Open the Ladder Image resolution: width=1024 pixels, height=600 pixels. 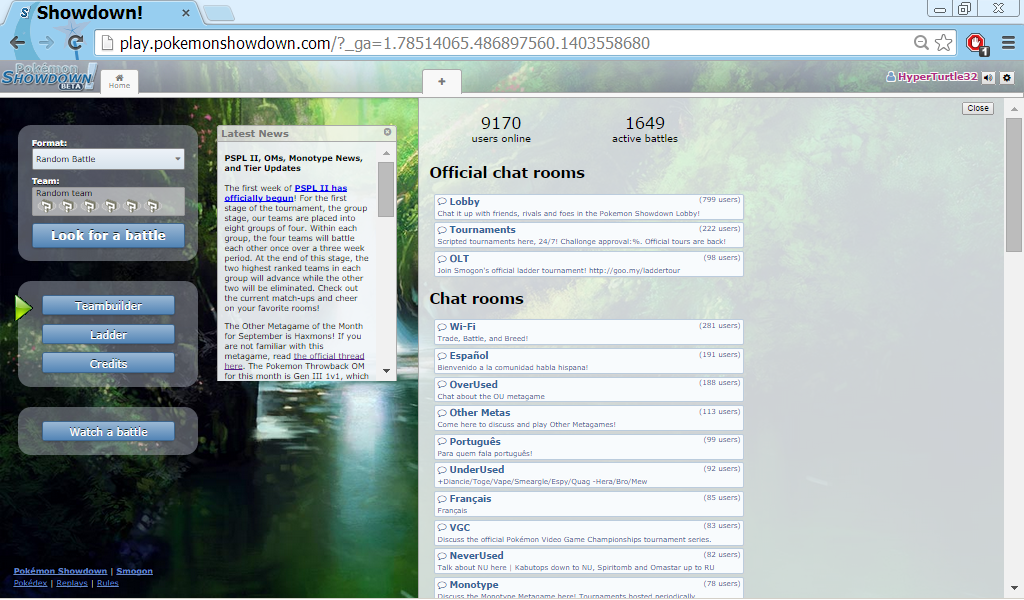coord(108,335)
